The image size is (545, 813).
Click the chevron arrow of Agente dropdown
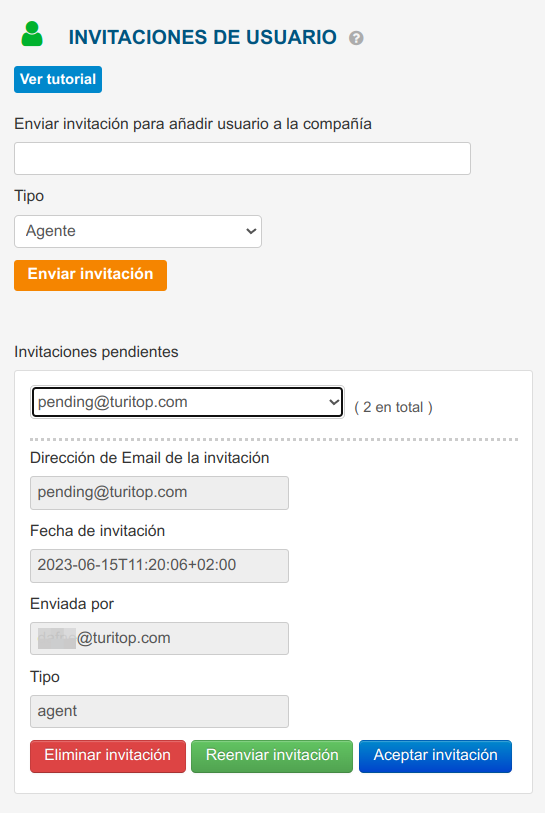click(x=251, y=231)
